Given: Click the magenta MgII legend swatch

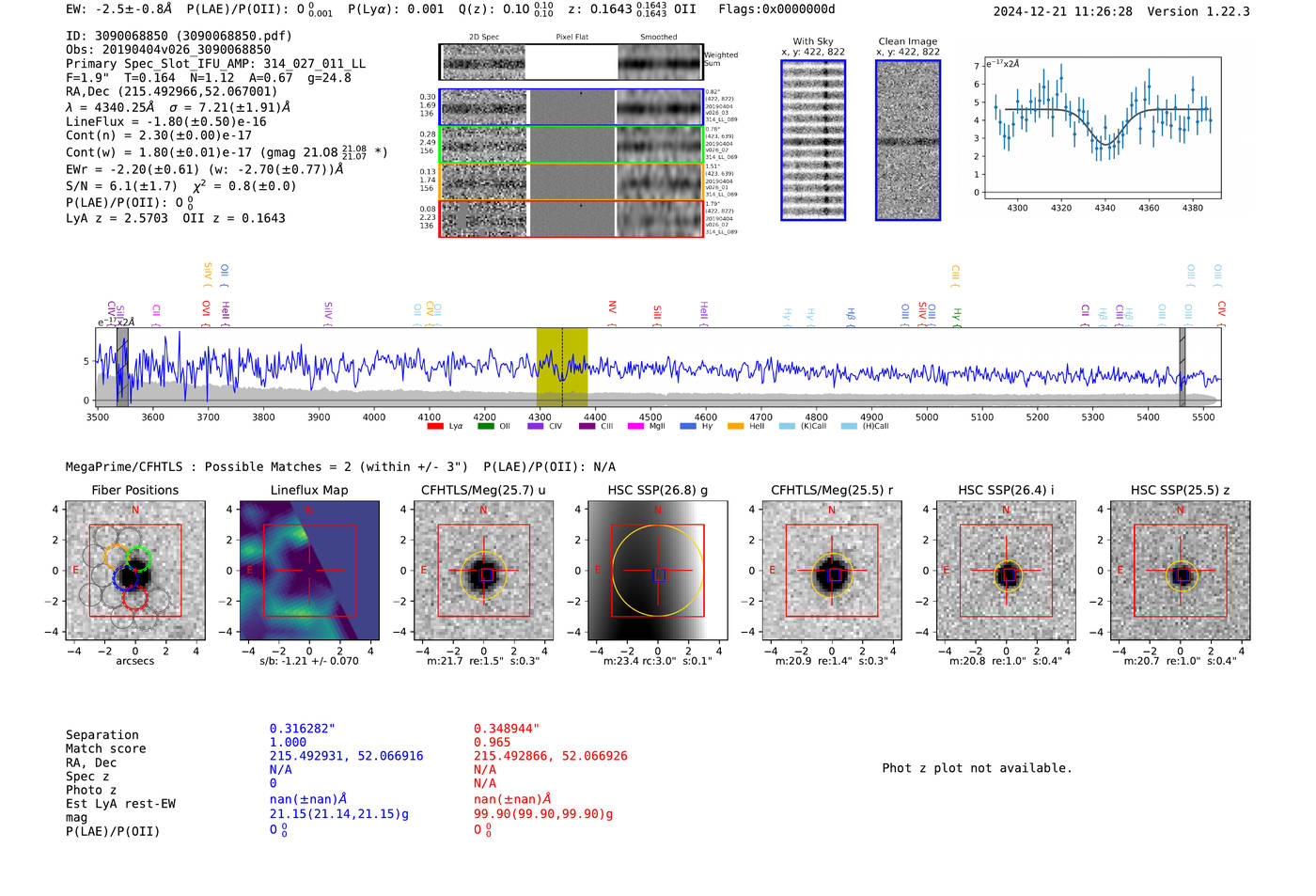Looking at the screenshot, I should pos(635,427).
